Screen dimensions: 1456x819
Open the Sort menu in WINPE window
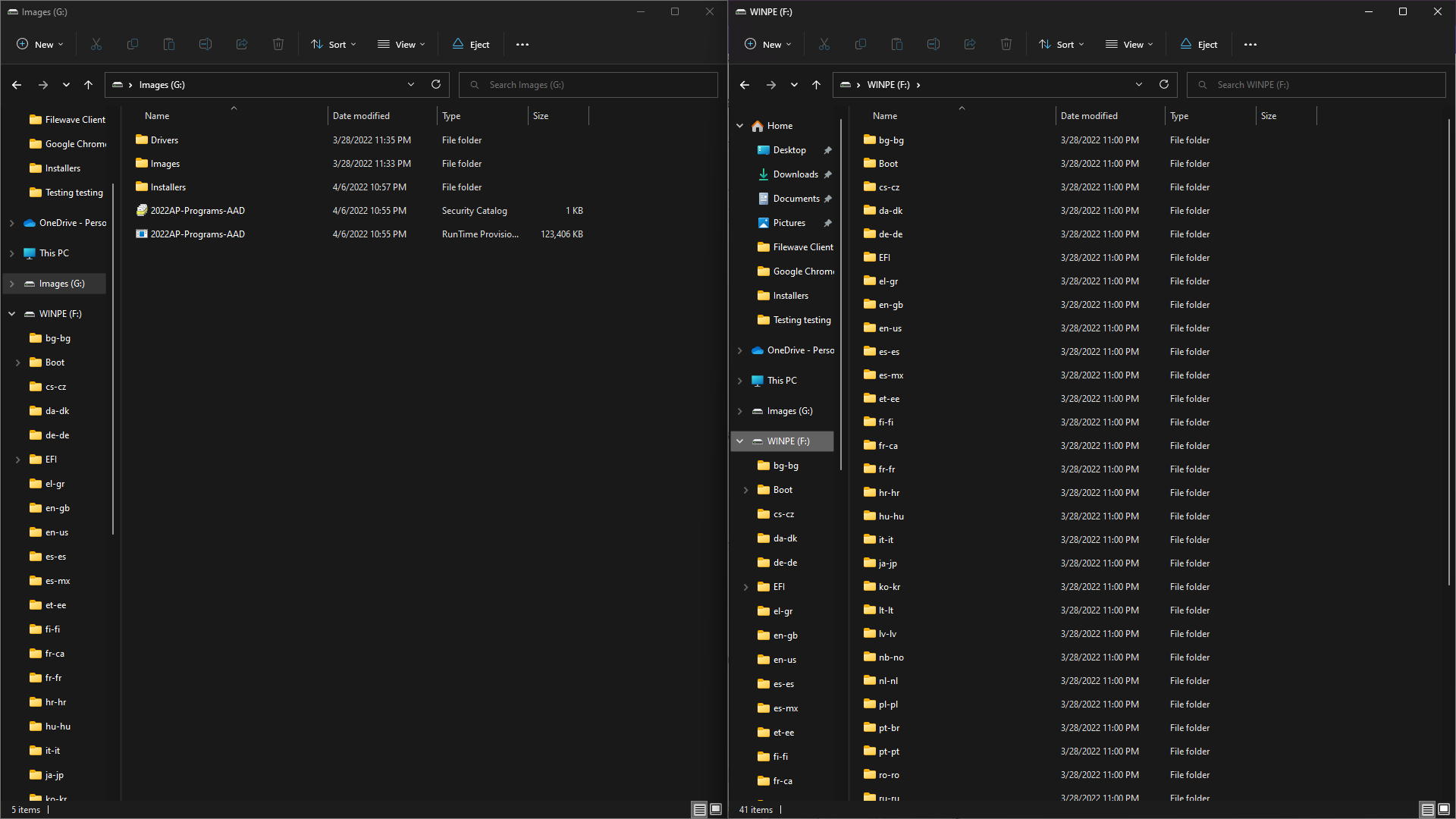tap(1061, 44)
